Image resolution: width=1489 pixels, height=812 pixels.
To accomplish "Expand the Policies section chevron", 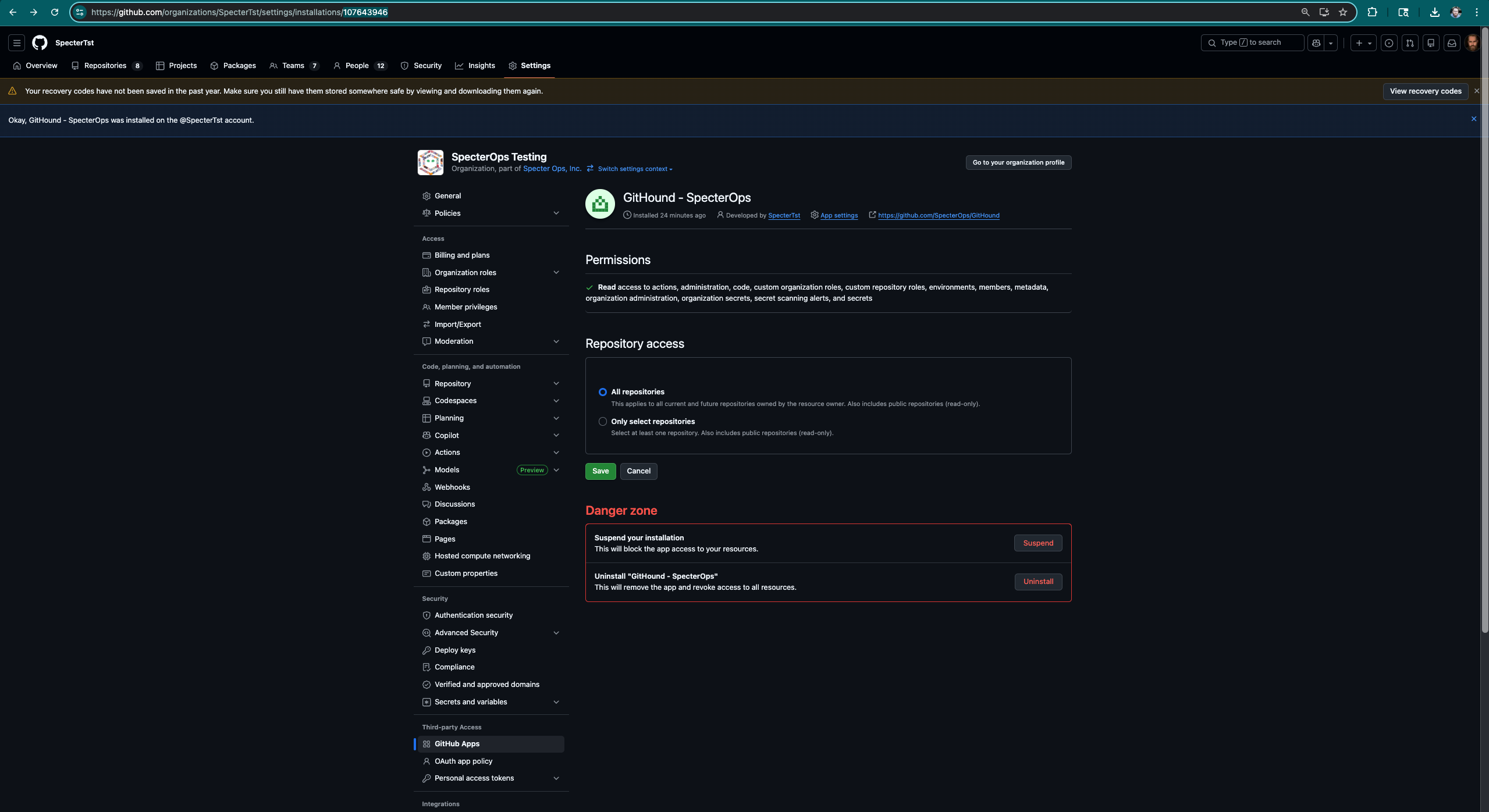I will 556,213.
